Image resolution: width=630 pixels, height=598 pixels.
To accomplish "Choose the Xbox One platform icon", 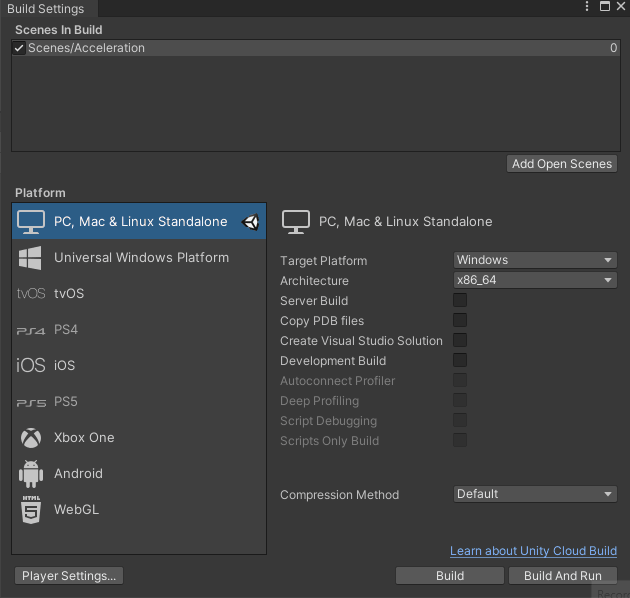I will pos(31,438).
